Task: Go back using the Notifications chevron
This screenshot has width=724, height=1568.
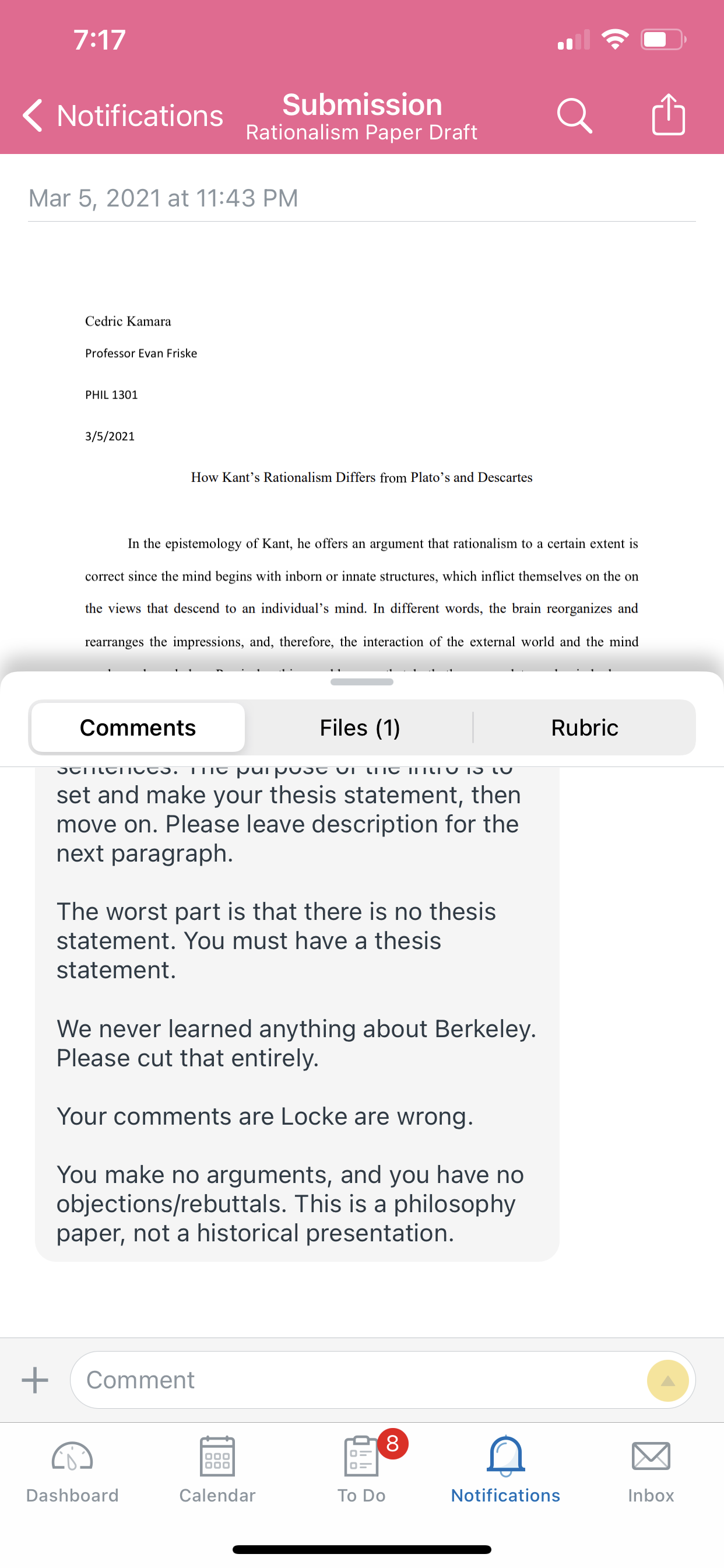Action: [x=123, y=116]
